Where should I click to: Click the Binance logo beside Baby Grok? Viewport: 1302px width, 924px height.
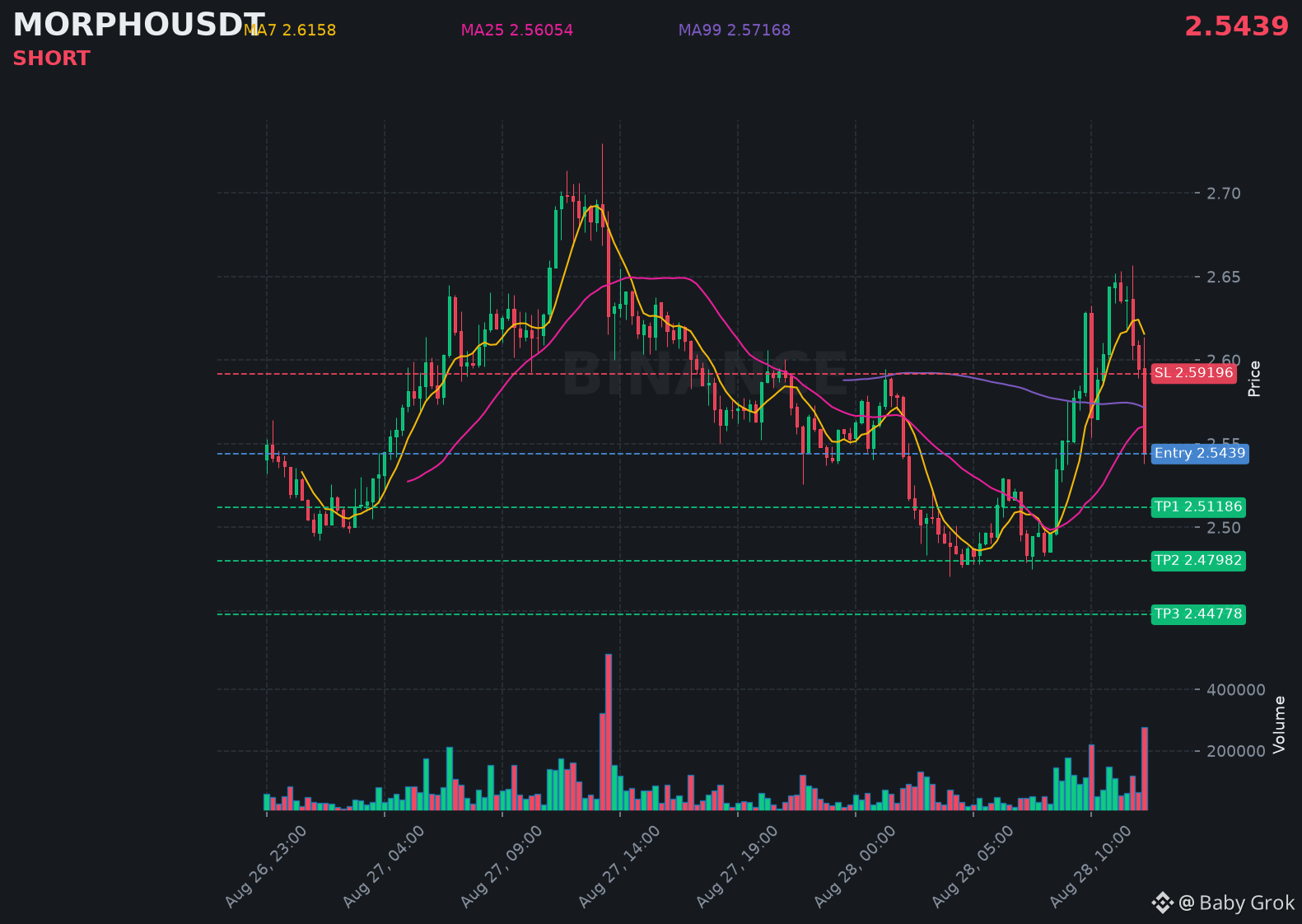pos(1162,903)
